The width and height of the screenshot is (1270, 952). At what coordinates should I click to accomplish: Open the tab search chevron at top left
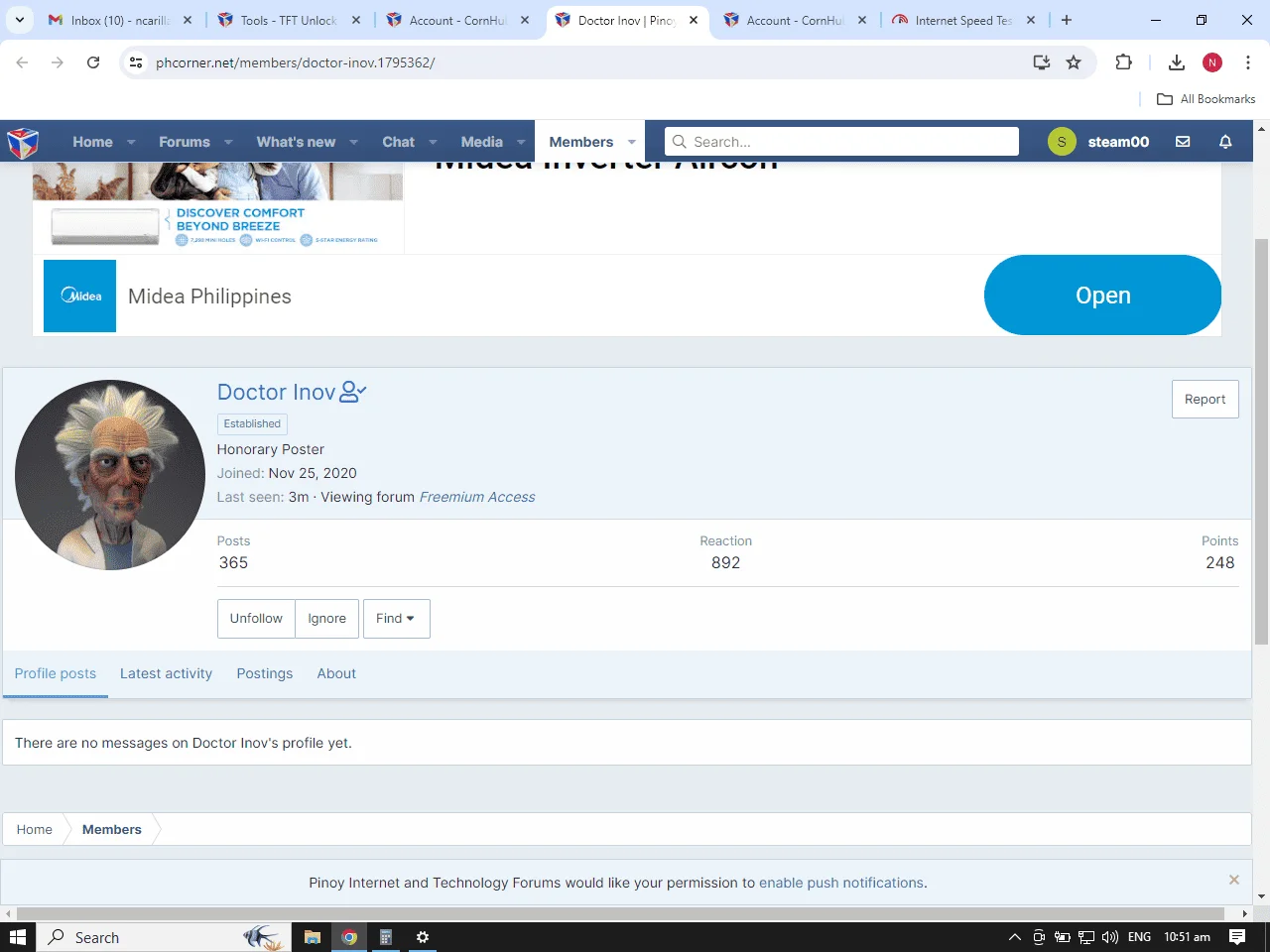pos(20,20)
